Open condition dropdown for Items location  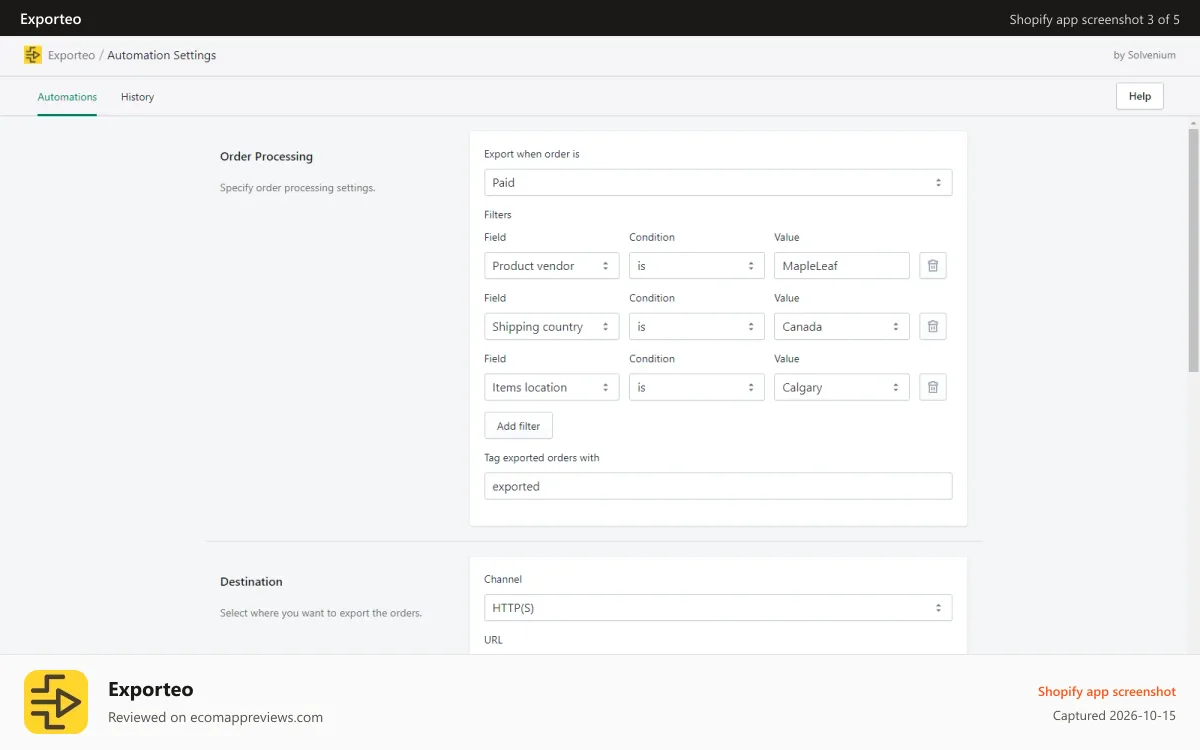[x=697, y=387]
